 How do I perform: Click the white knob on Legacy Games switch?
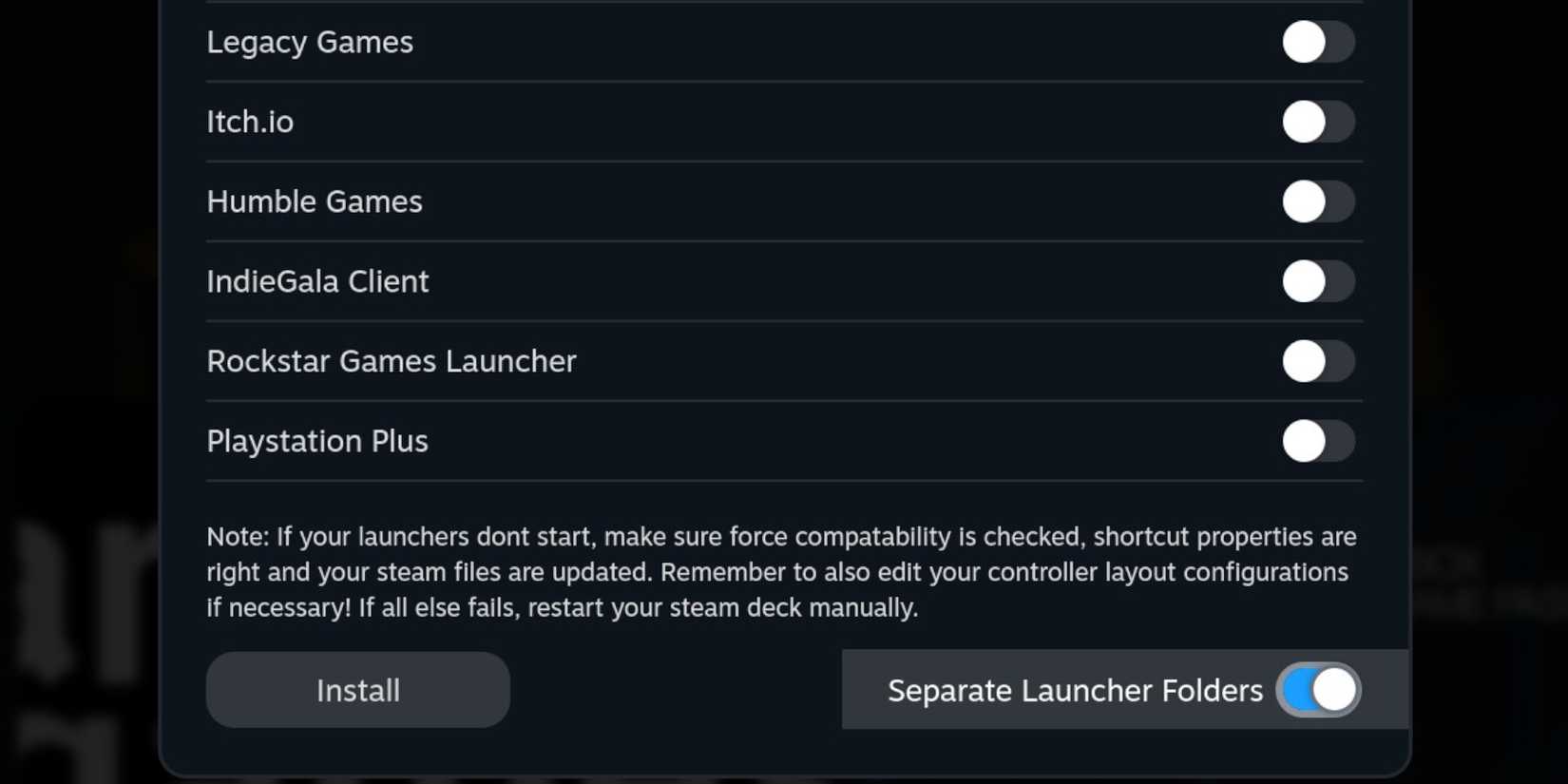tap(1305, 42)
